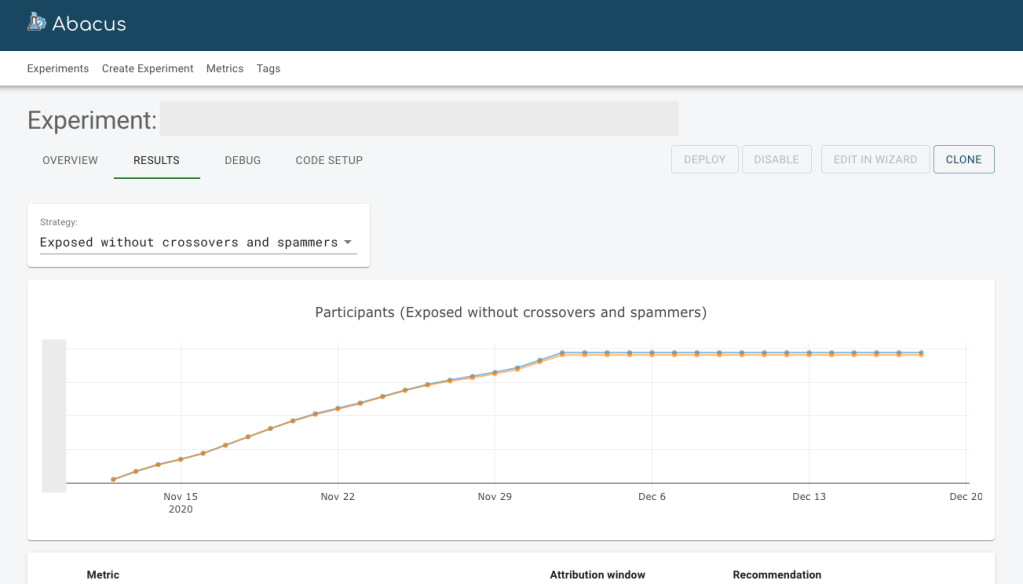The width and height of the screenshot is (1023, 584).
Task: Click the Experiment name placeholder field
Action: 419,119
